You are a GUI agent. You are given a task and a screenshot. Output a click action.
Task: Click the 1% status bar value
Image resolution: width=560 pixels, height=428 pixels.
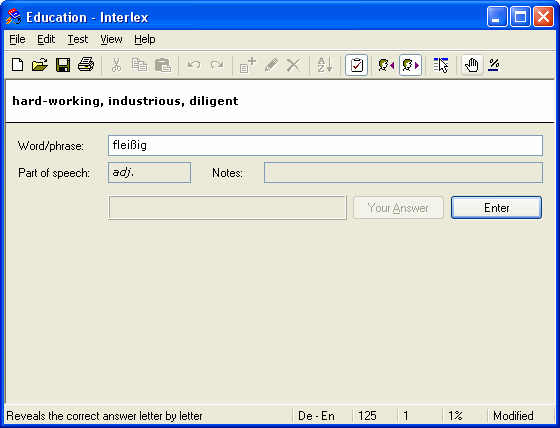tap(455, 416)
